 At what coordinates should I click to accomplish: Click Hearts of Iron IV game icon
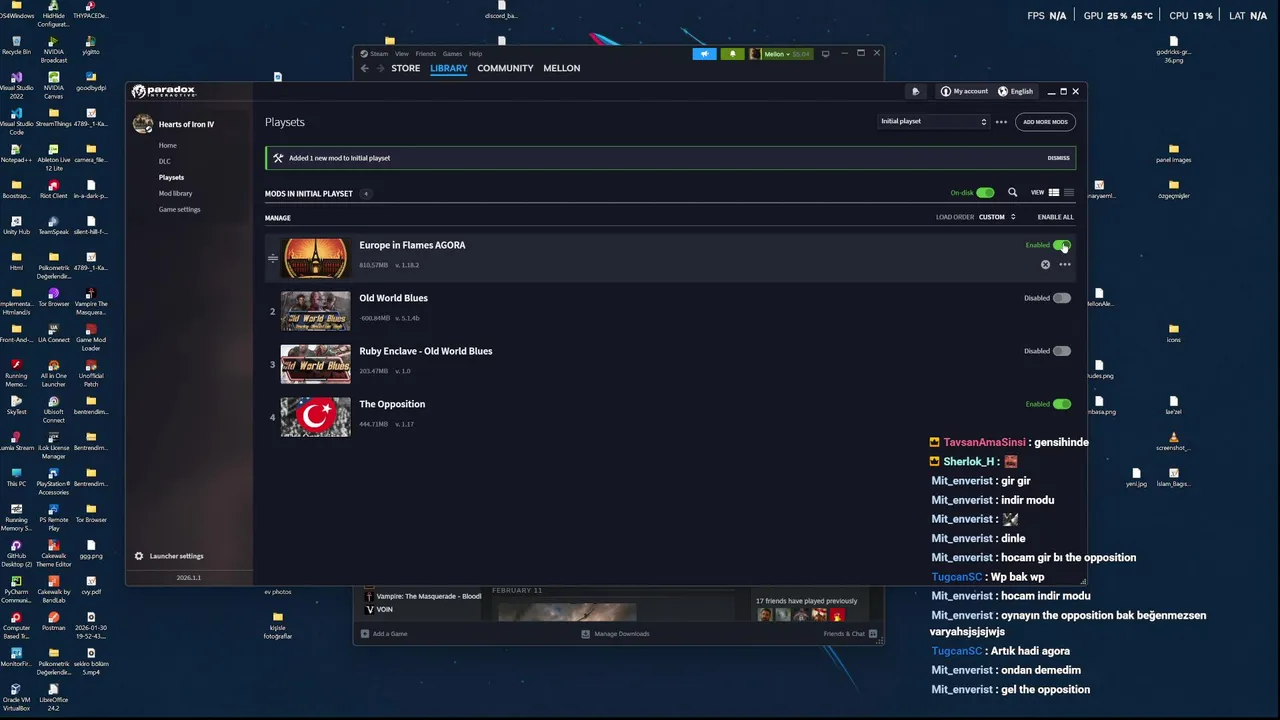coord(143,124)
